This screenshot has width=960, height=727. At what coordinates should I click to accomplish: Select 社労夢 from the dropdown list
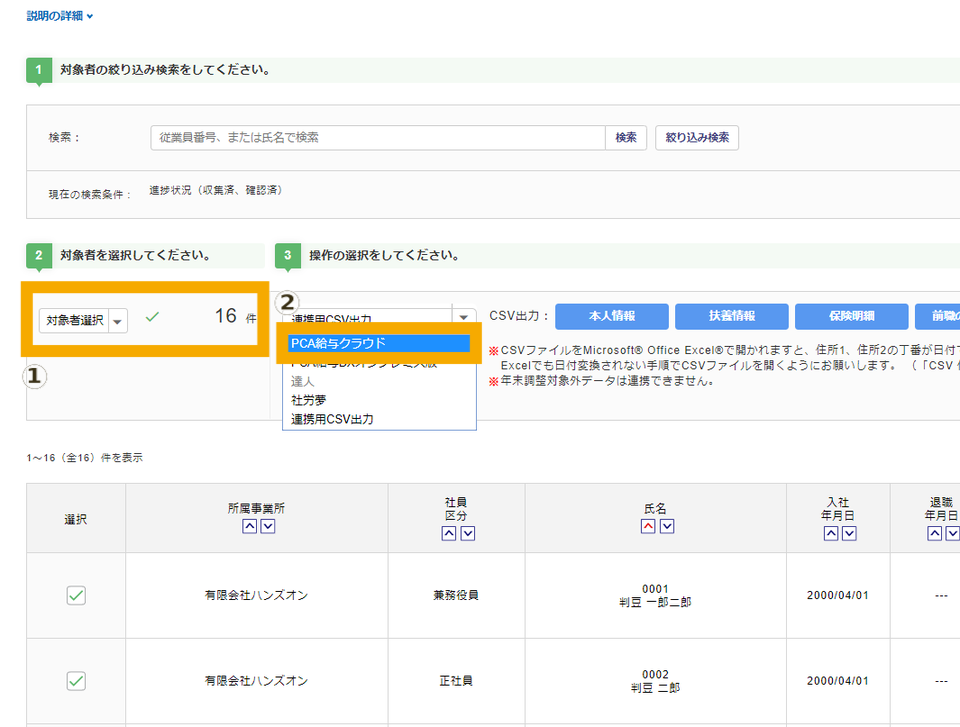[x=309, y=401]
